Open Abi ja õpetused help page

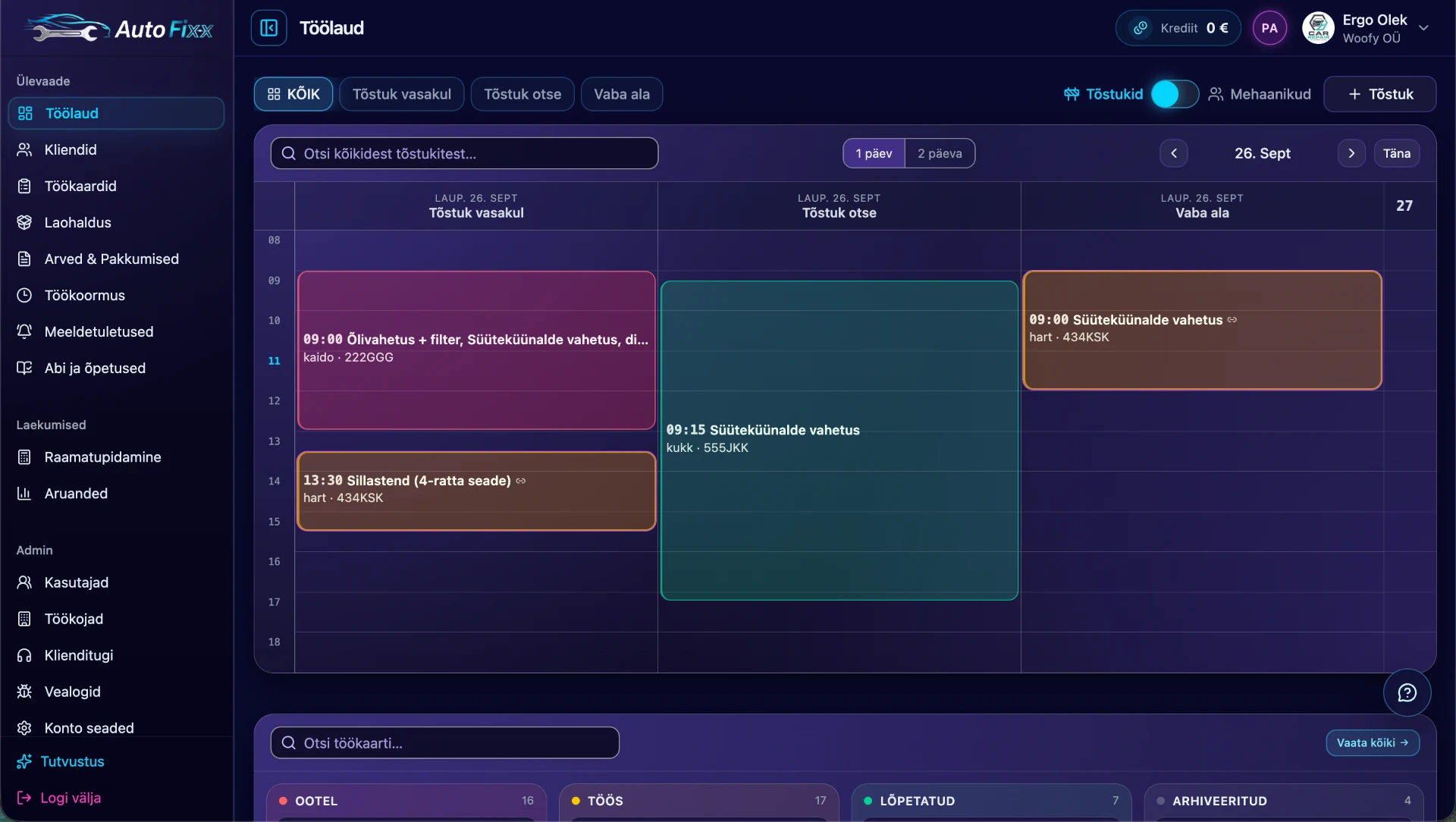tap(116, 368)
